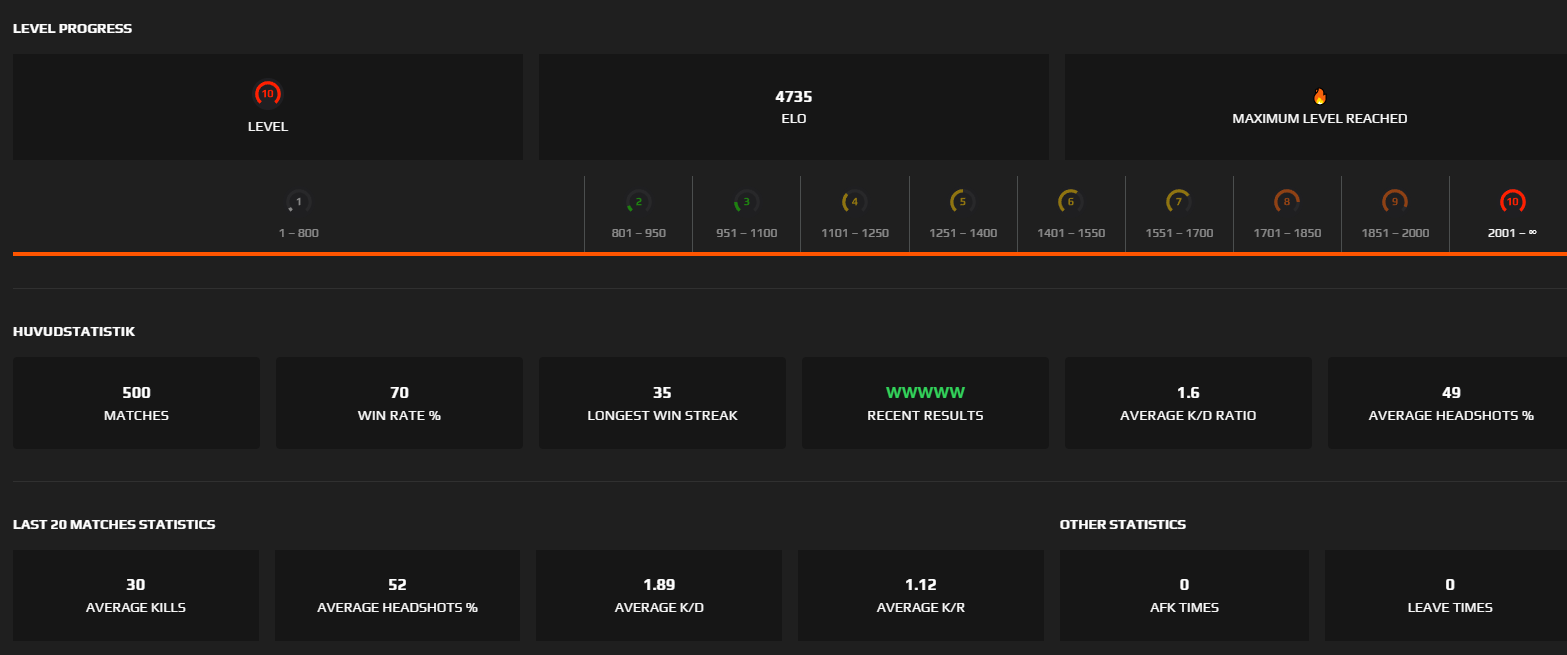Select the level 9 skill icon
The height and width of the screenshot is (655, 1567).
point(1394,202)
